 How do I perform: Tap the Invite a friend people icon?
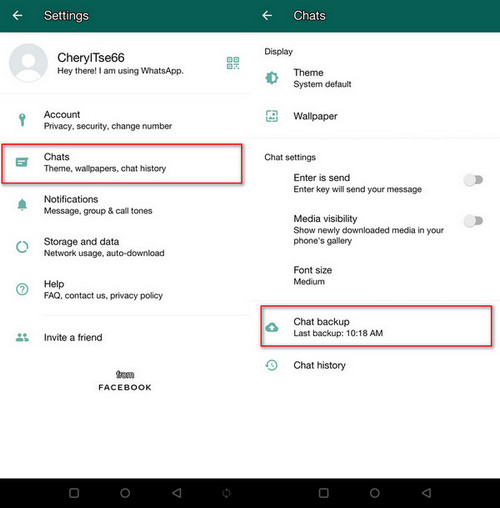pyautogui.click(x=22, y=337)
